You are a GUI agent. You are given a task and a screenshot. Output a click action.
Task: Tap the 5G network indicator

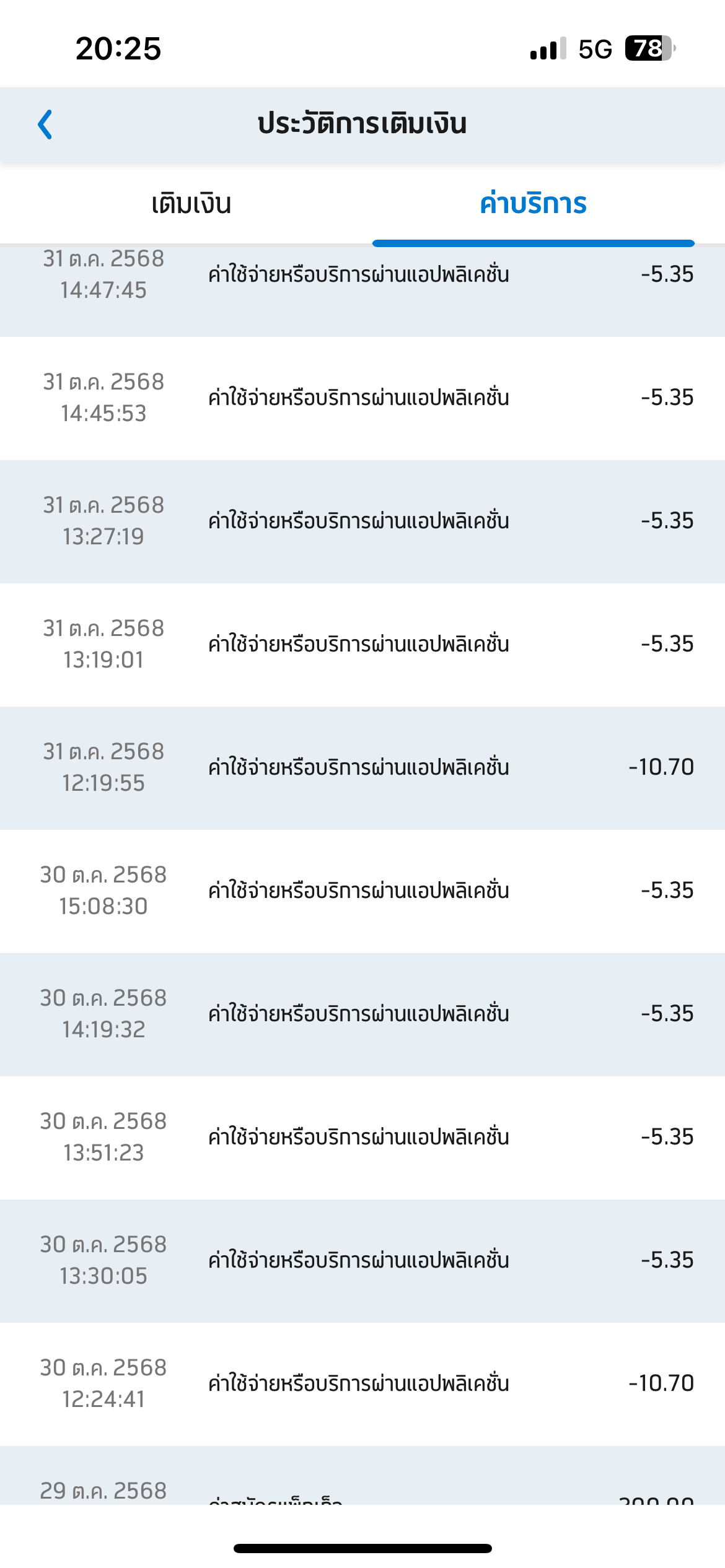[595, 49]
